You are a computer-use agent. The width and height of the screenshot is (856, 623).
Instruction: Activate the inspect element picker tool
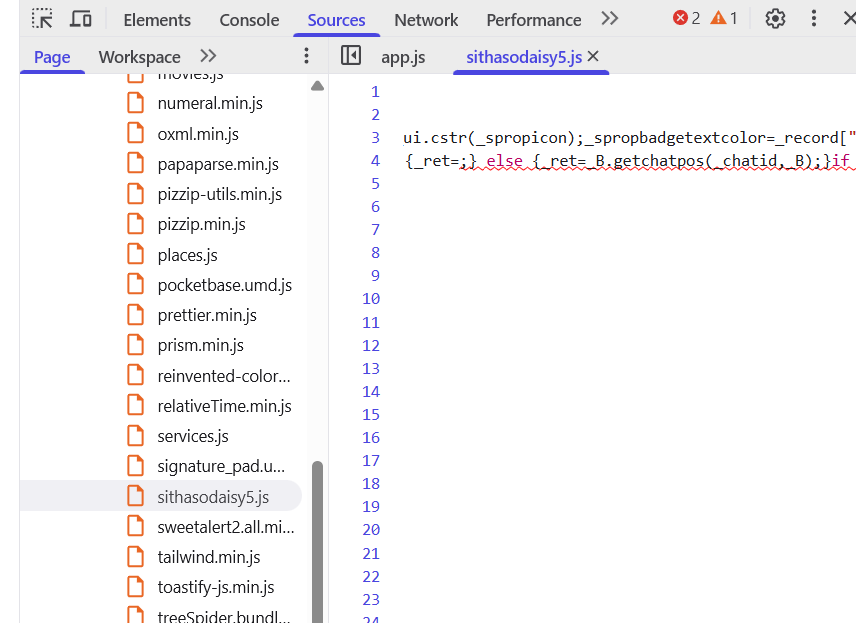(41, 18)
